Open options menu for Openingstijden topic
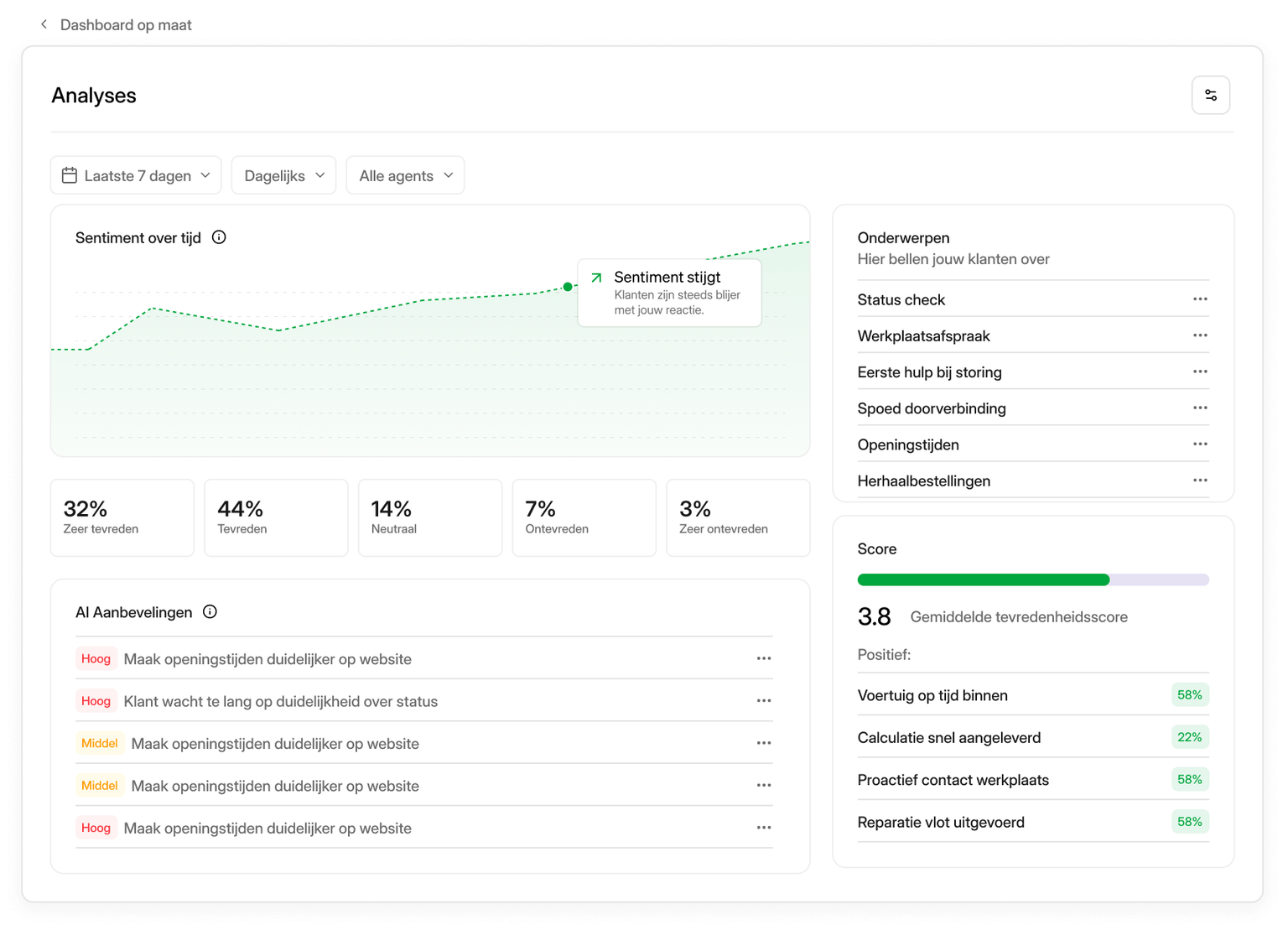Screen dimensions: 1288x930 click(1199, 444)
